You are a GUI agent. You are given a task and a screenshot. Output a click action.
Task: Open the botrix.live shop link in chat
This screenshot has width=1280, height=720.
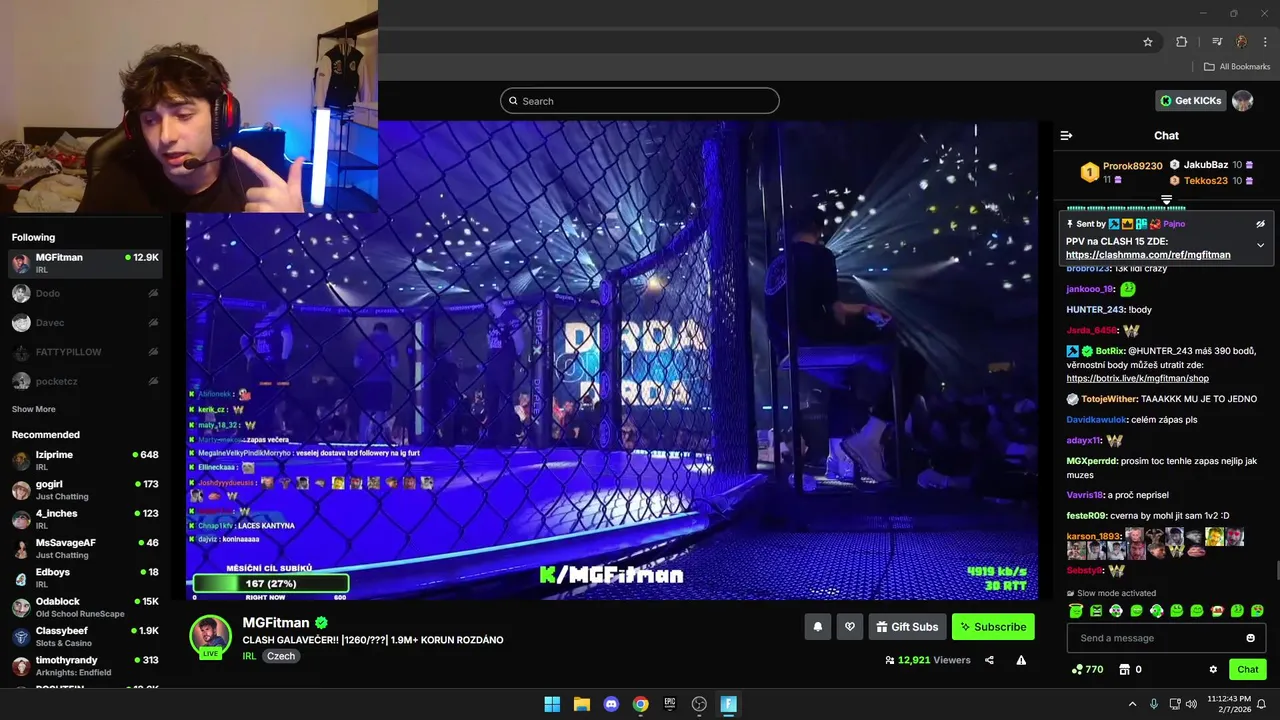tap(1137, 379)
